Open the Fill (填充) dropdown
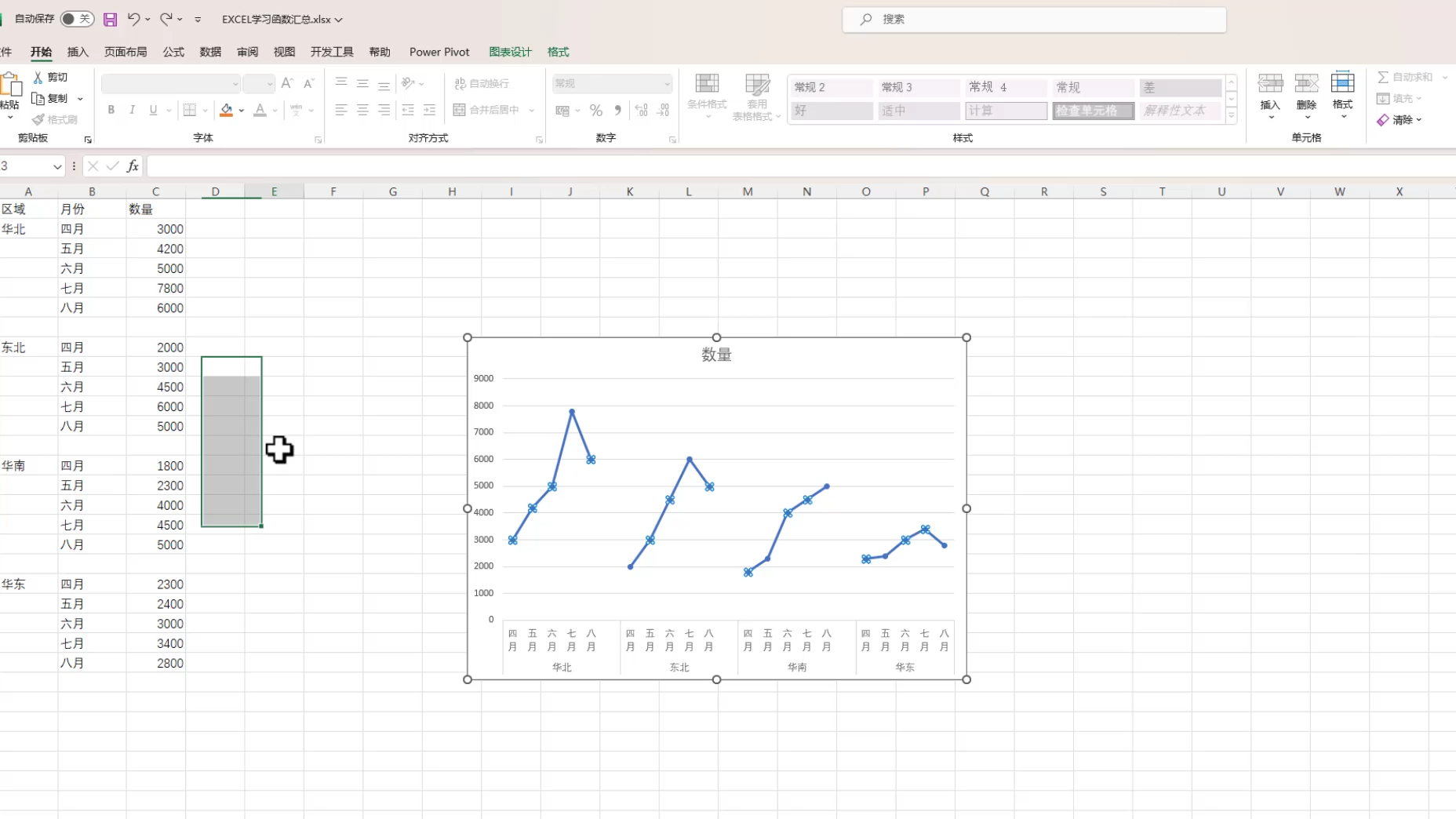Screen dimensions: 1456x819 coord(1400,98)
